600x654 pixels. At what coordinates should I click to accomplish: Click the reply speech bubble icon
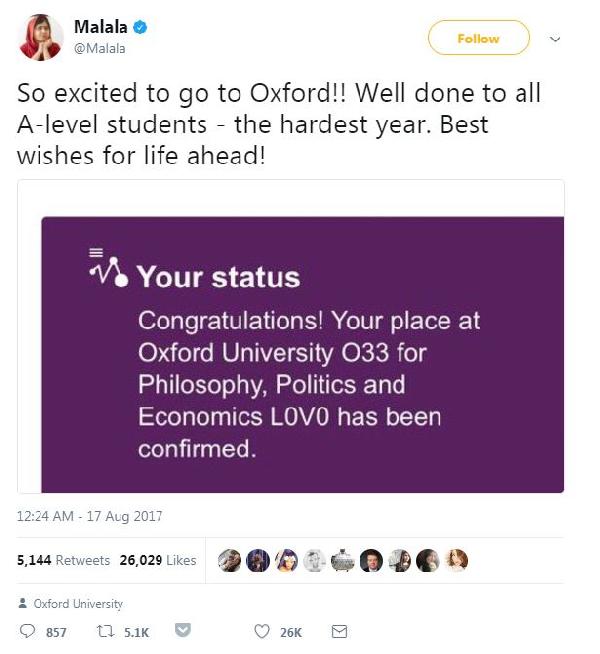click(x=28, y=631)
